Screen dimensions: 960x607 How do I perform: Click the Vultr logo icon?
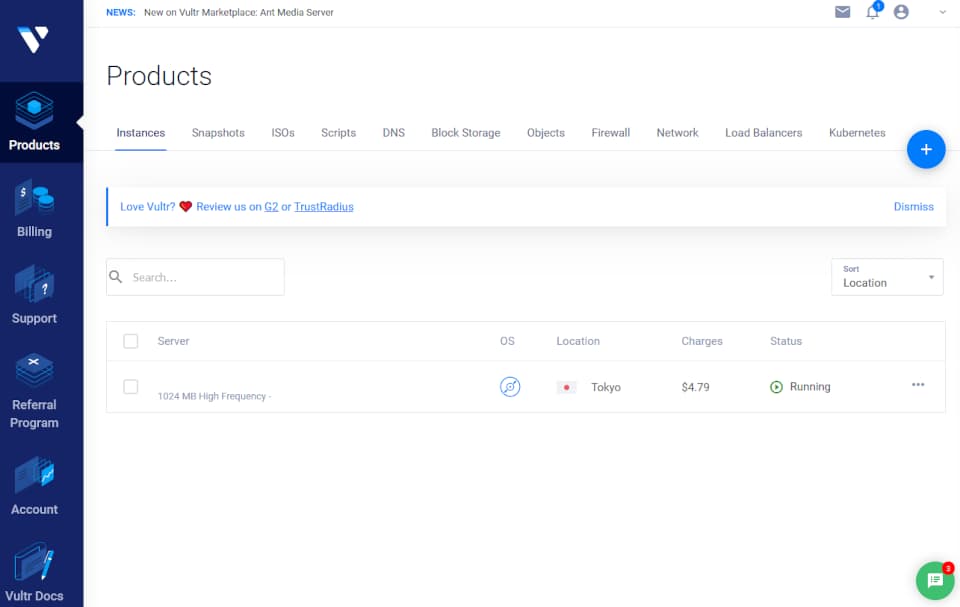click(x=33, y=39)
